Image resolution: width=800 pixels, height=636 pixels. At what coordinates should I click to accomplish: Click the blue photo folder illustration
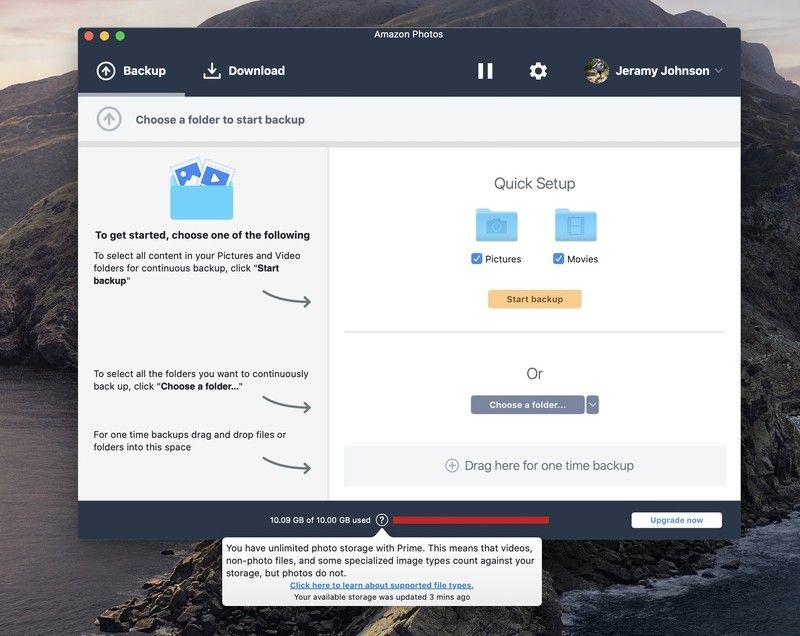pyautogui.click(x=202, y=189)
